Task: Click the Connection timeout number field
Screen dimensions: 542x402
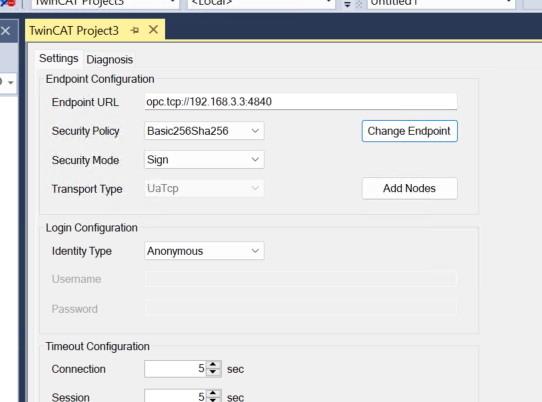Action: 176,369
